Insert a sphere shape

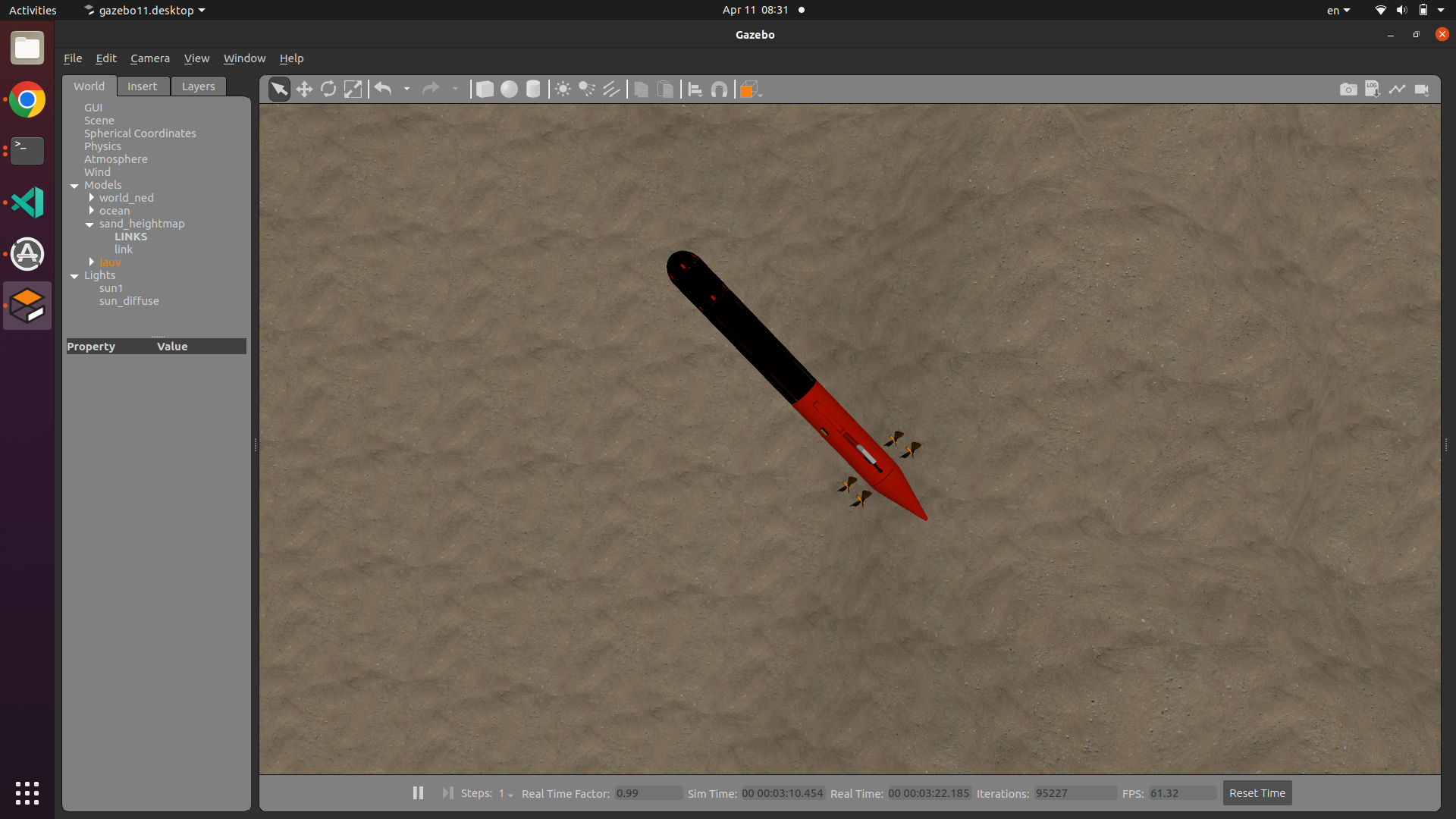[509, 89]
